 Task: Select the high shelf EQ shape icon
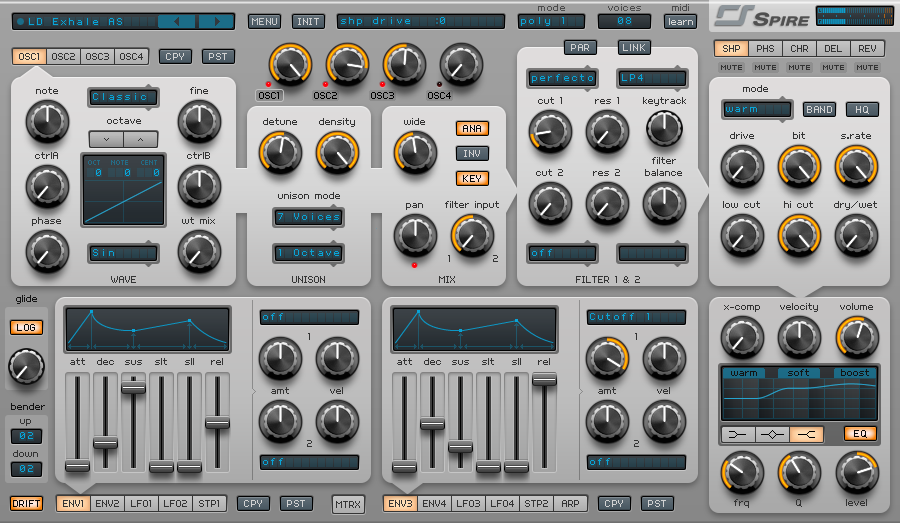806,435
